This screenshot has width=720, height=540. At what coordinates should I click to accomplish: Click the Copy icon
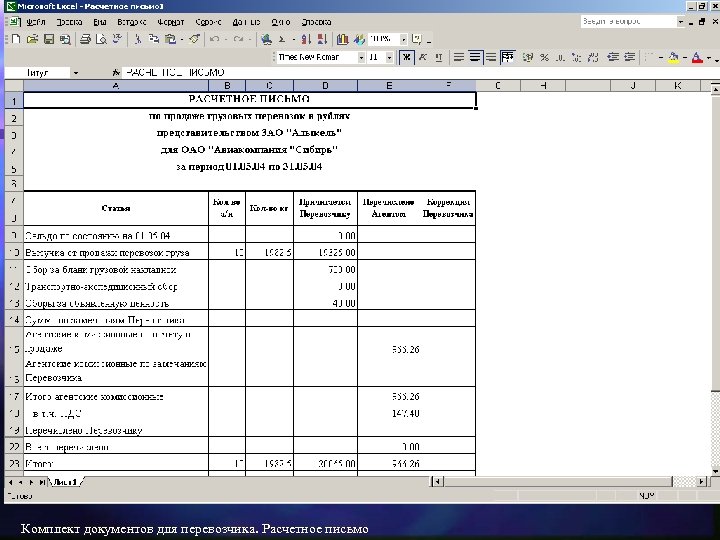(154, 39)
